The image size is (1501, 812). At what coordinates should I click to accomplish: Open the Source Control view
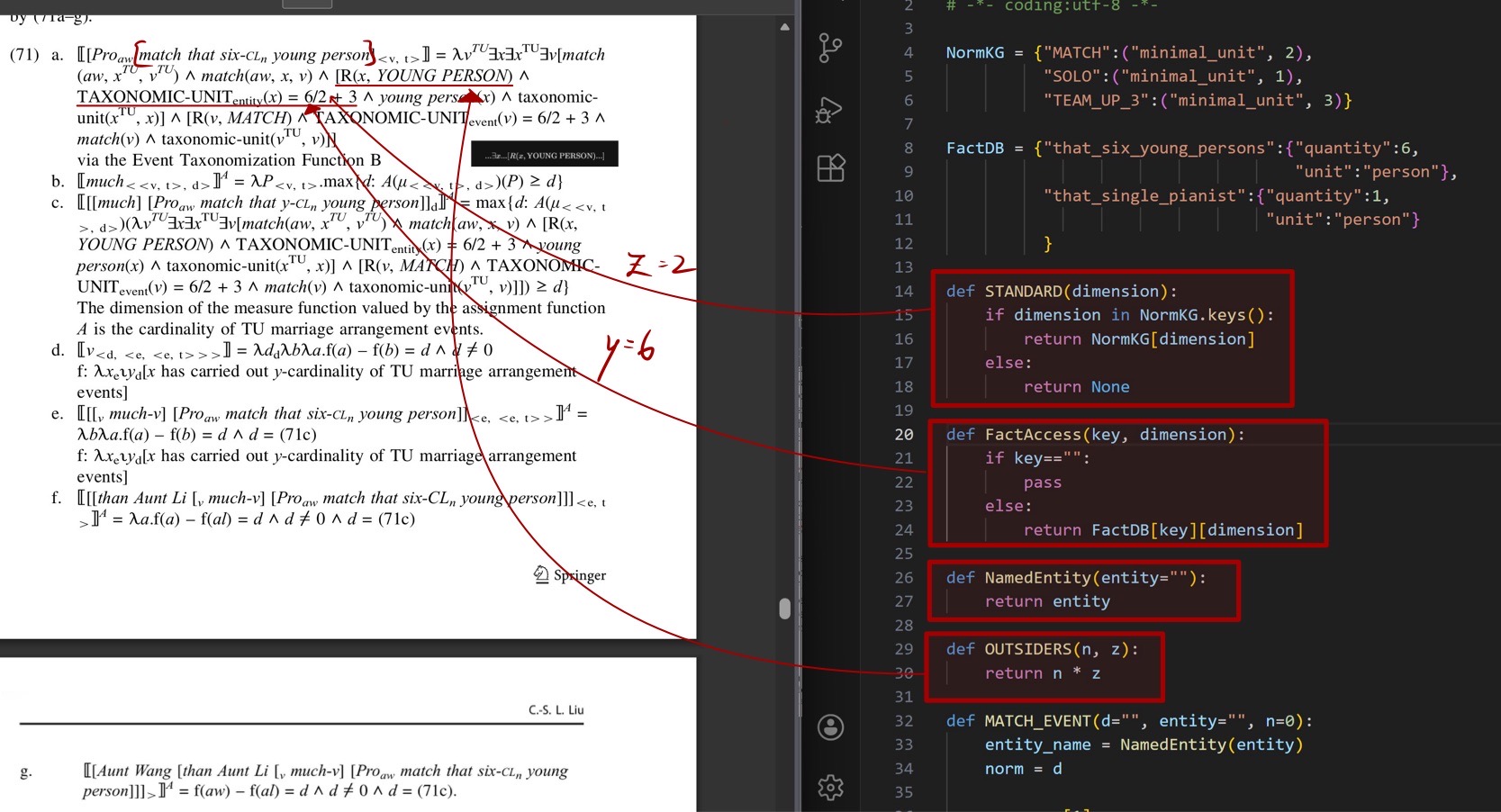(x=830, y=47)
